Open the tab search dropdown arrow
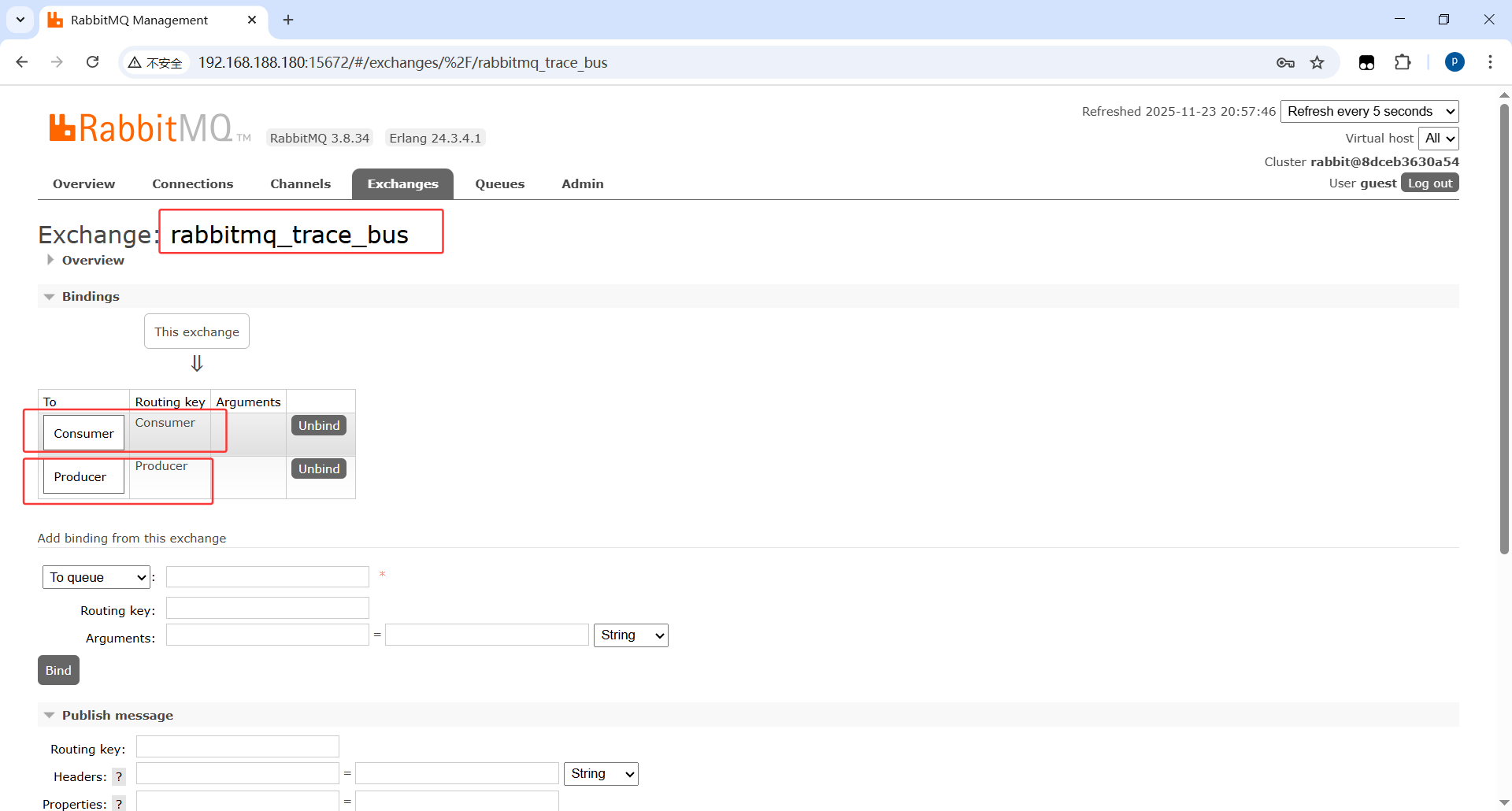 (x=20, y=20)
